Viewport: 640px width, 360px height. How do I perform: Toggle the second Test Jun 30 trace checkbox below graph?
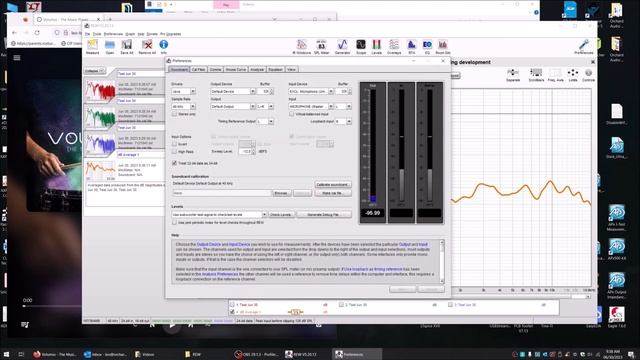[341, 304]
